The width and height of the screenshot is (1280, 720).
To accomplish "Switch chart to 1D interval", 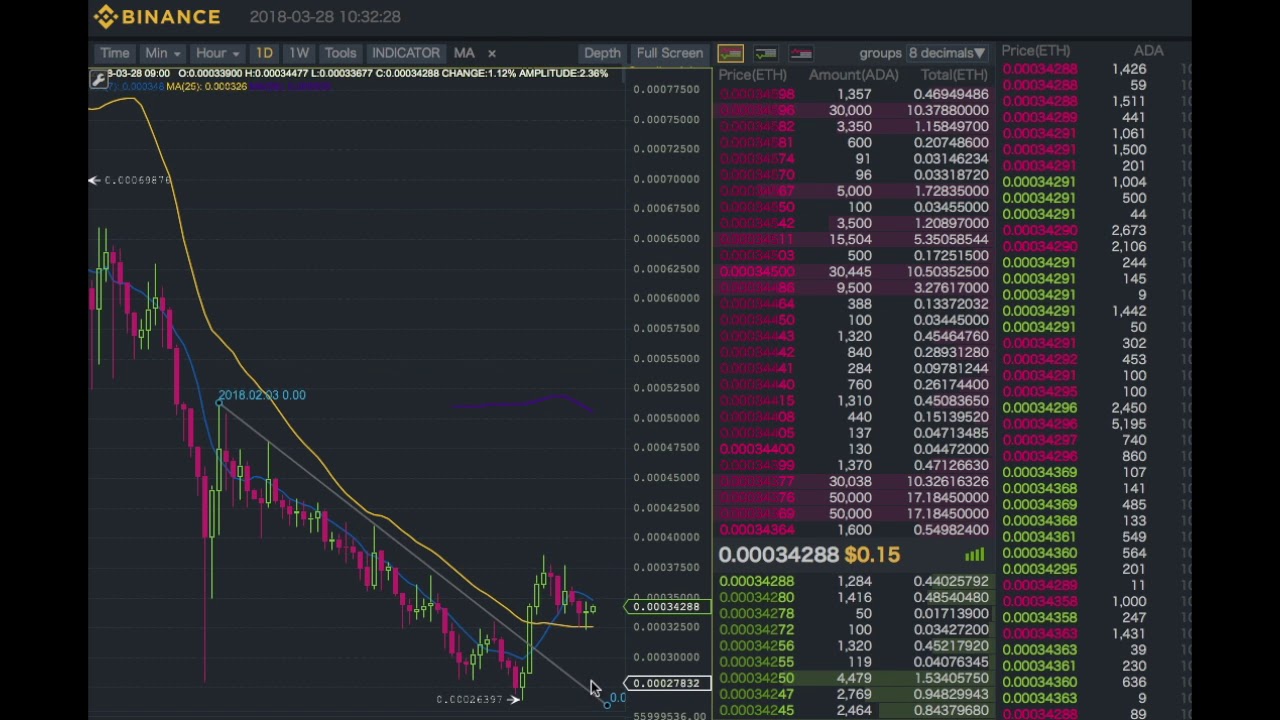I will click(264, 53).
